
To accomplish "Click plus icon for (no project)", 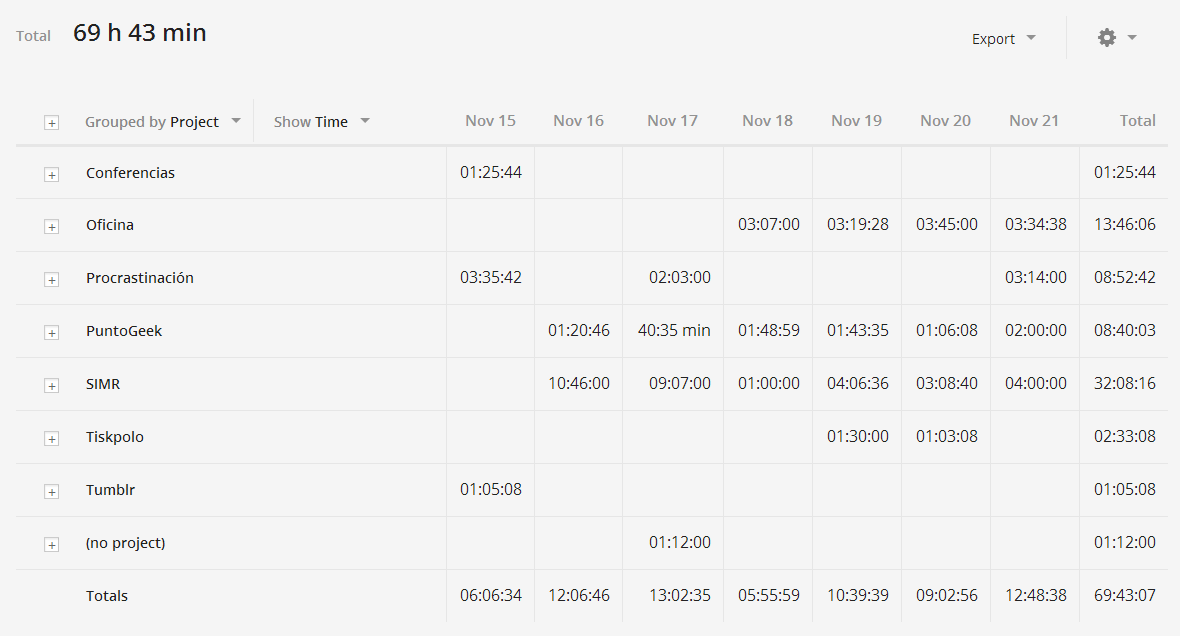I will (x=51, y=545).
